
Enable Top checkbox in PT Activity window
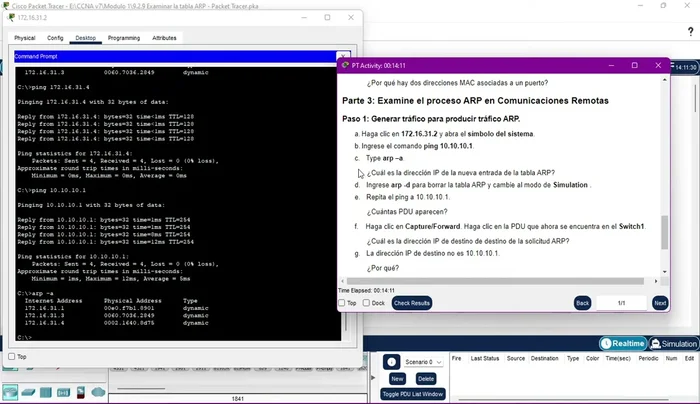[x=342, y=303]
